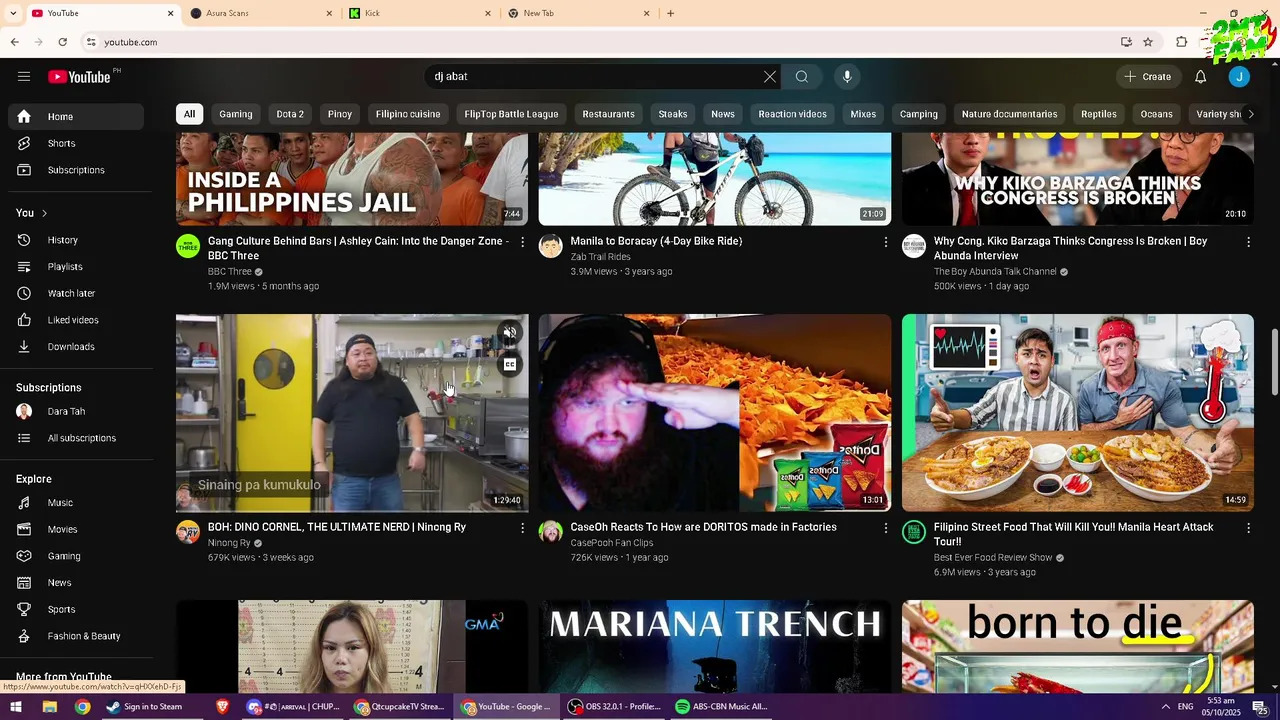Open Dara Tah subscription channel

76,411
